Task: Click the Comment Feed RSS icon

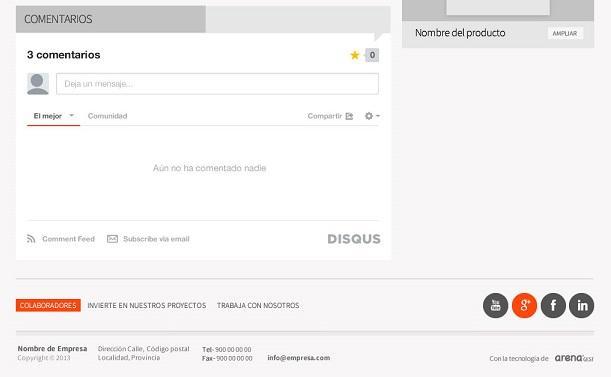Action: 31,239
